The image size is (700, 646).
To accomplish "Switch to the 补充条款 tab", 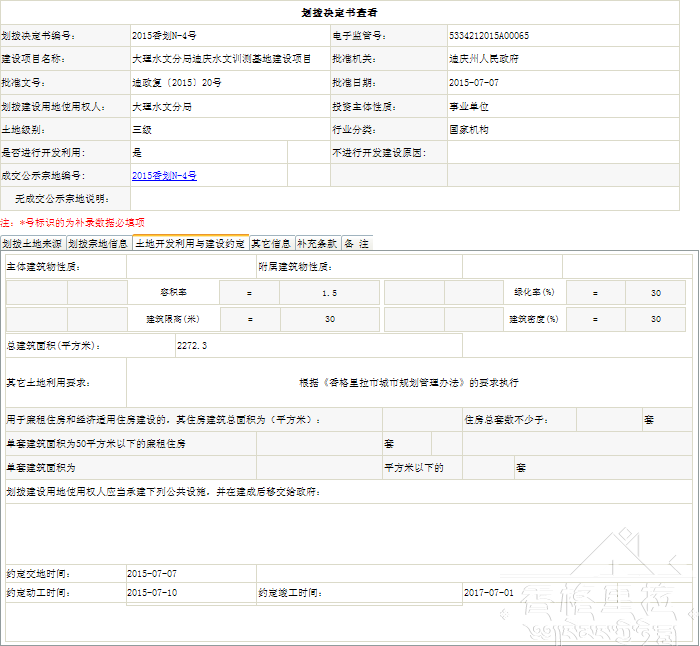I will pyautogui.click(x=317, y=243).
